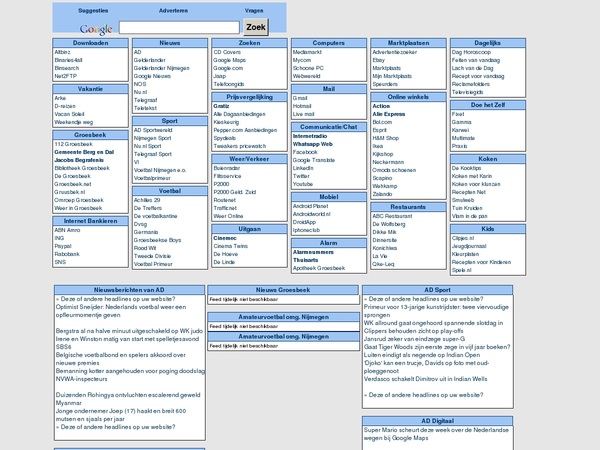Open the Adverteren menu link
This screenshot has width=600, height=450.
pos(173,11)
